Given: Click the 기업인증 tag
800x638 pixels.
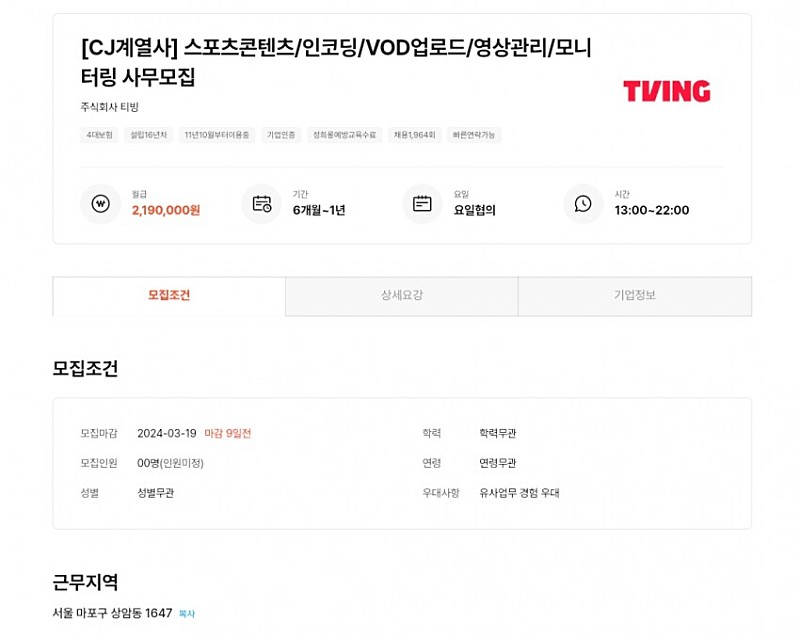Looking at the screenshot, I should click(x=281, y=135).
